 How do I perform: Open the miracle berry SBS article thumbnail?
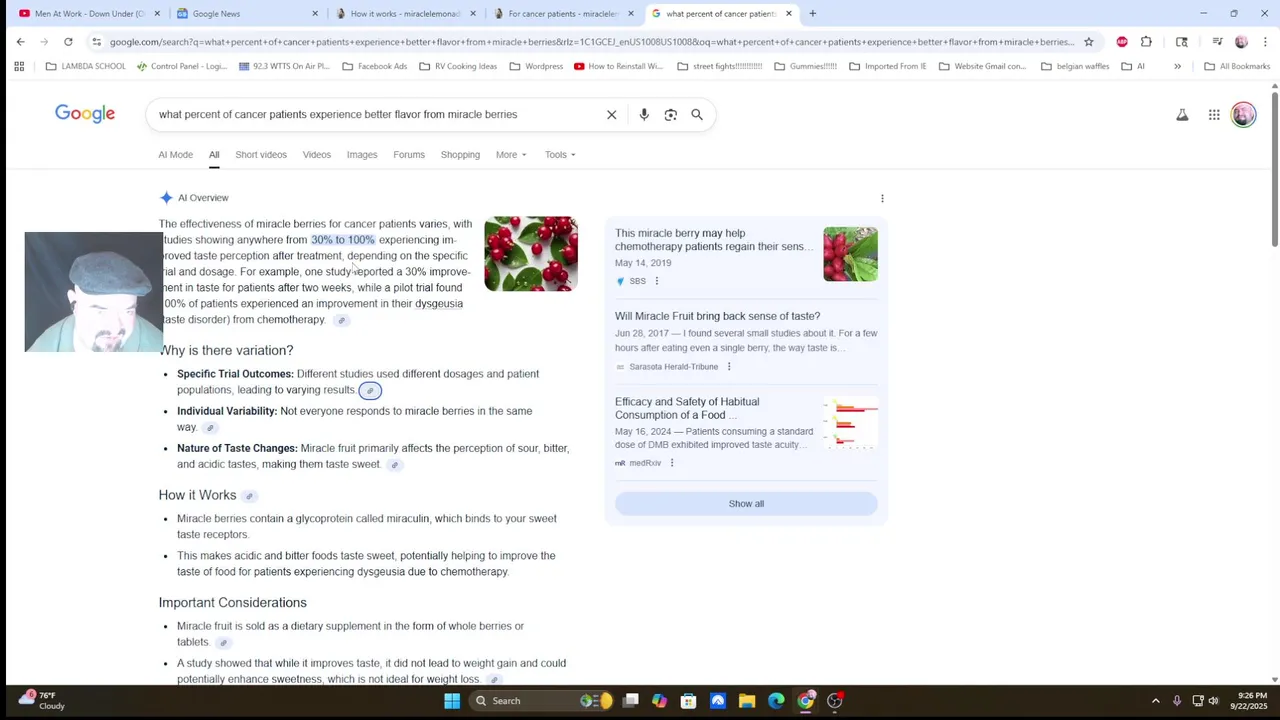tap(850, 254)
